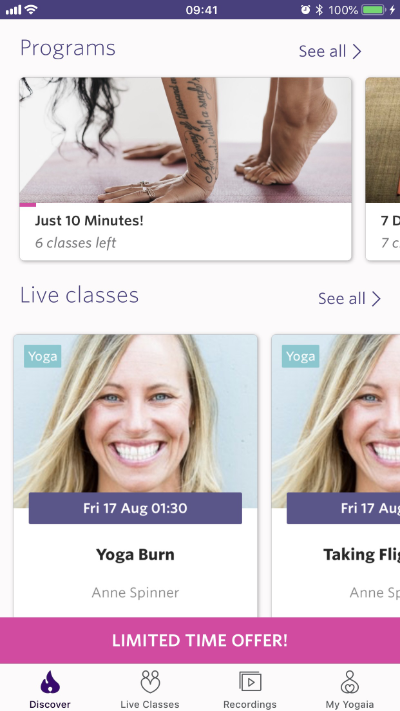Tap the Bluetooth status icon
400x711 pixels.
pos(319,10)
